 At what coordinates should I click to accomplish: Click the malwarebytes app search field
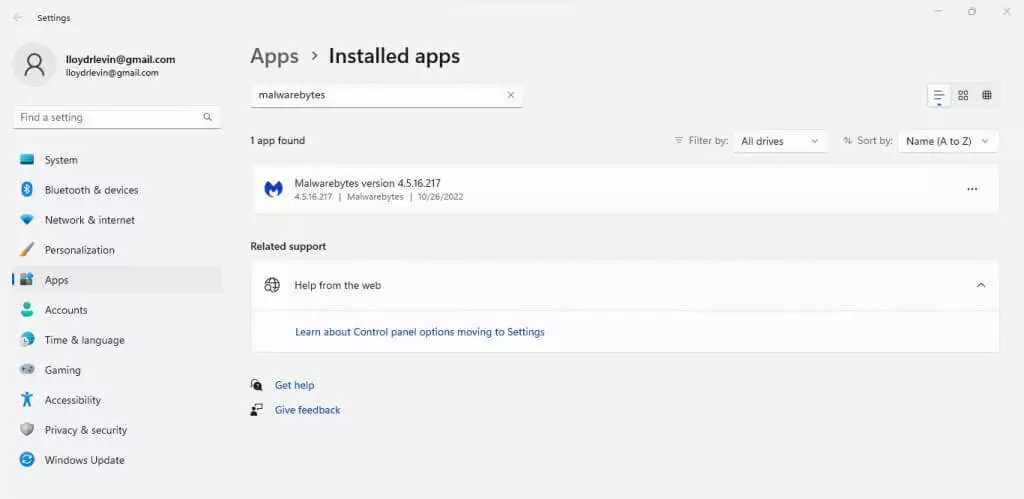387,95
